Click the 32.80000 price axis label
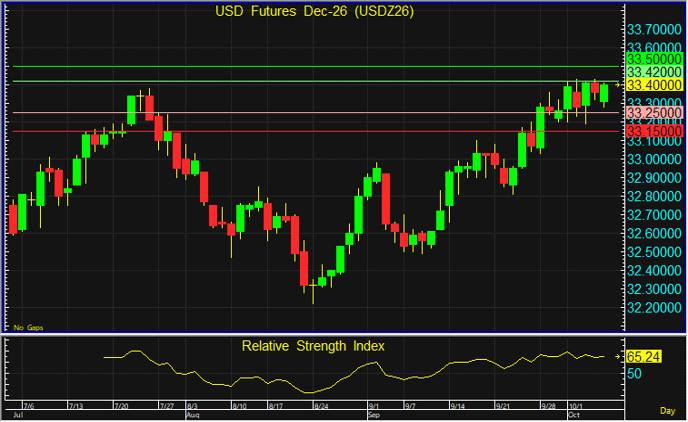This screenshot has width=688, height=422. pos(654,196)
